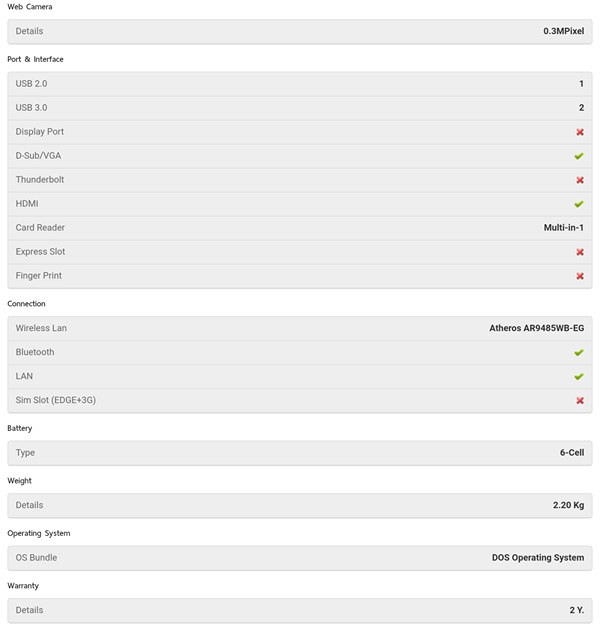Viewport: 600px width, 633px height.
Task: Click the green checkmark in LAN row
Action: pyautogui.click(x=579, y=376)
